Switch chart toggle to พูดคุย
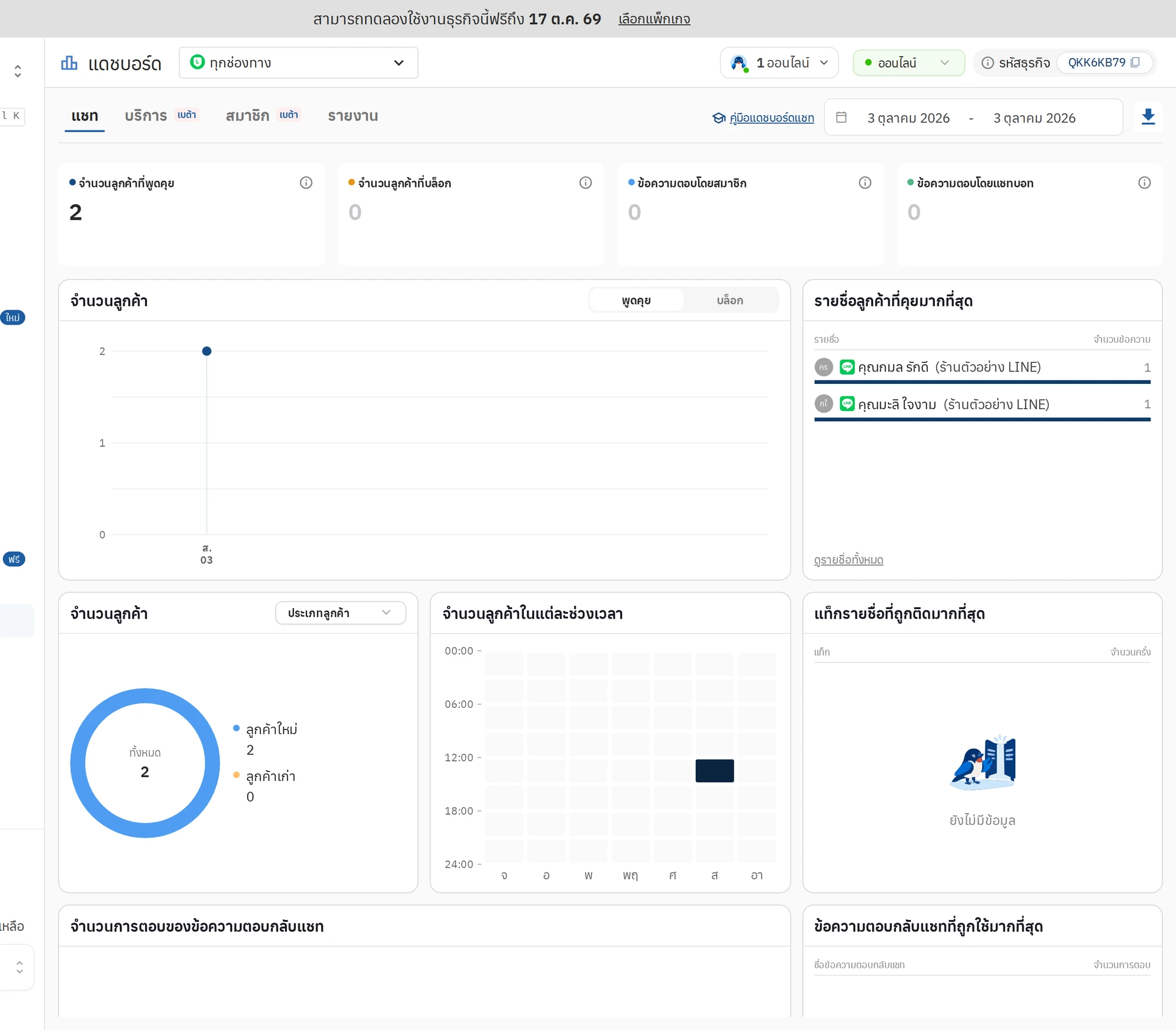 point(636,300)
